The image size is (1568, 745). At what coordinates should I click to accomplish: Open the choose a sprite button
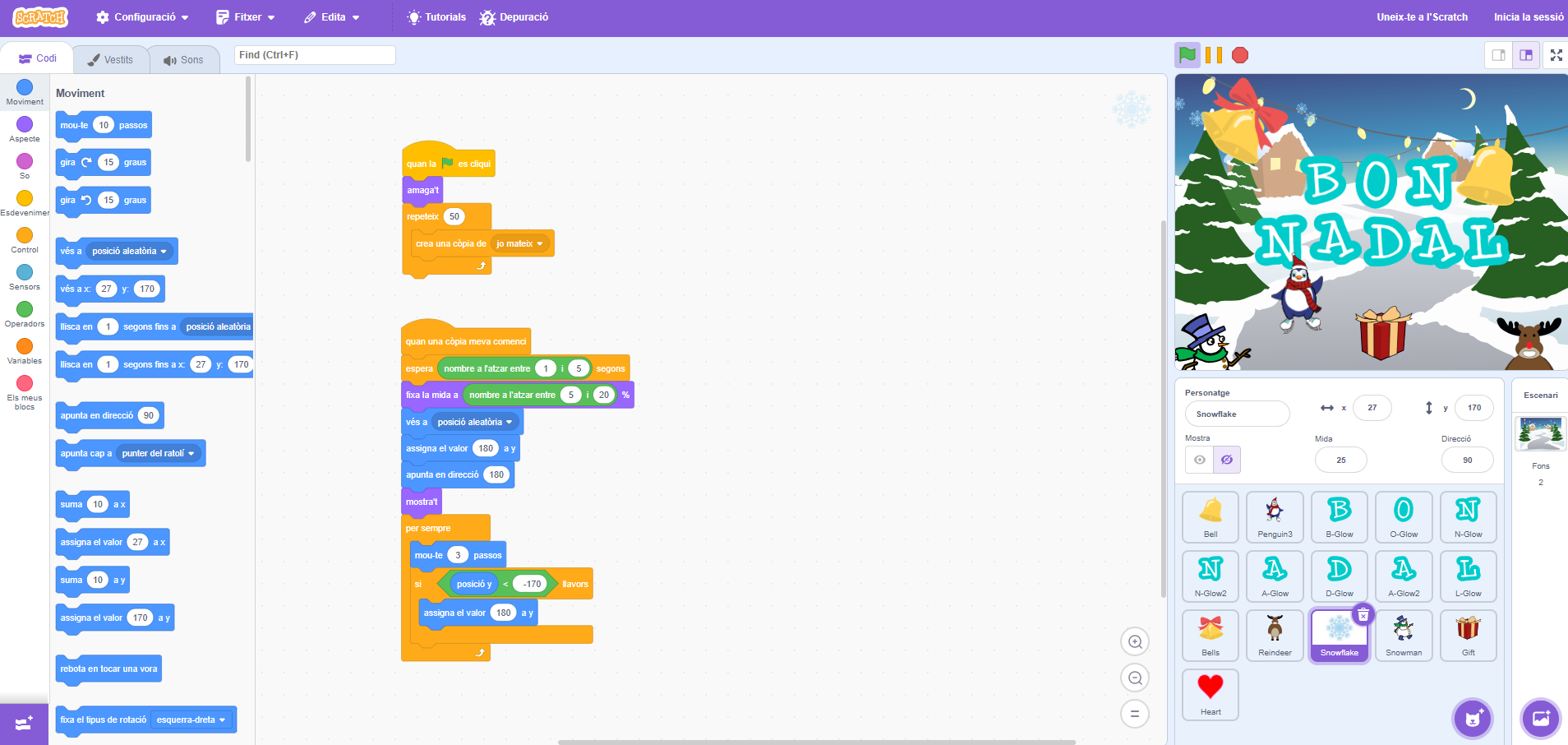tap(1473, 719)
